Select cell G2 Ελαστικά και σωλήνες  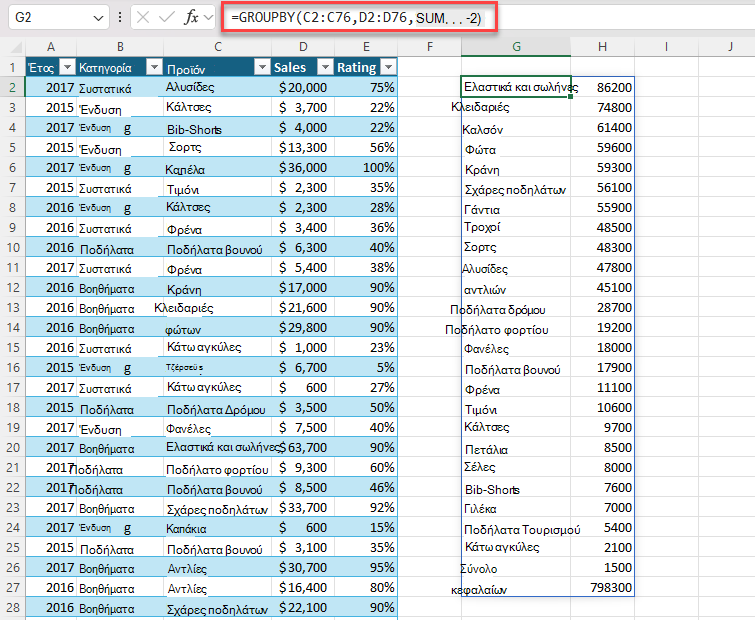(516, 87)
